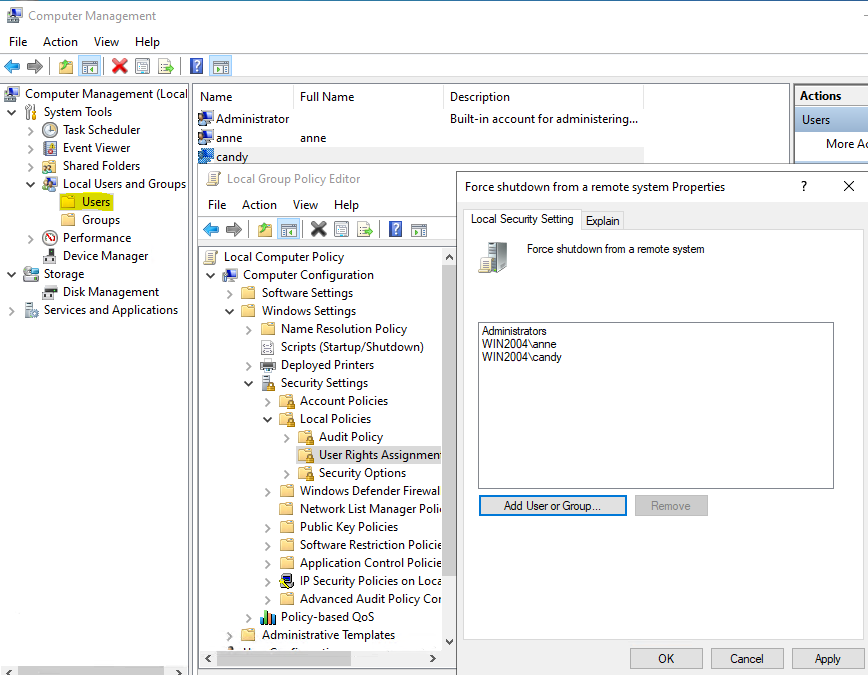Image resolution: width=868 pixels, height=675 pixels.
Task: Open Help via the question mark toolbar icon
Action: pyautogui.click(x=194, y=66)
